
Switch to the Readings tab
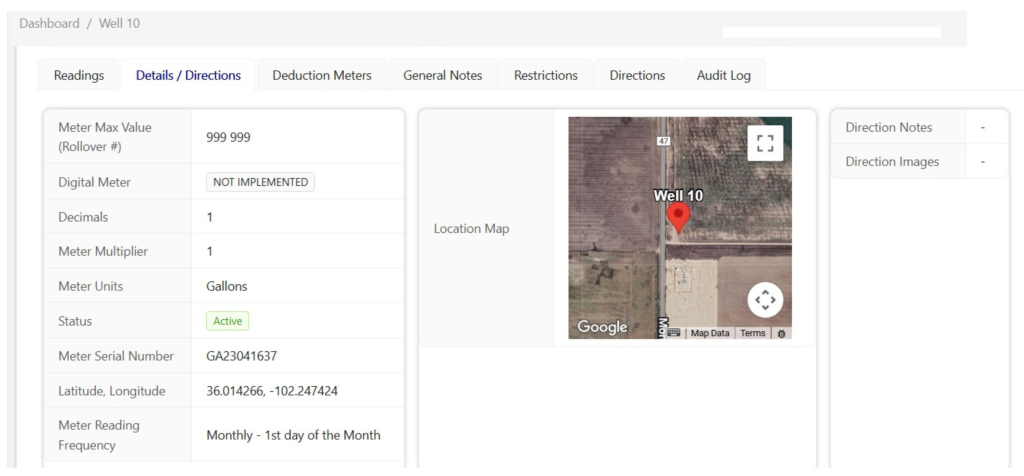pos(79,75)
